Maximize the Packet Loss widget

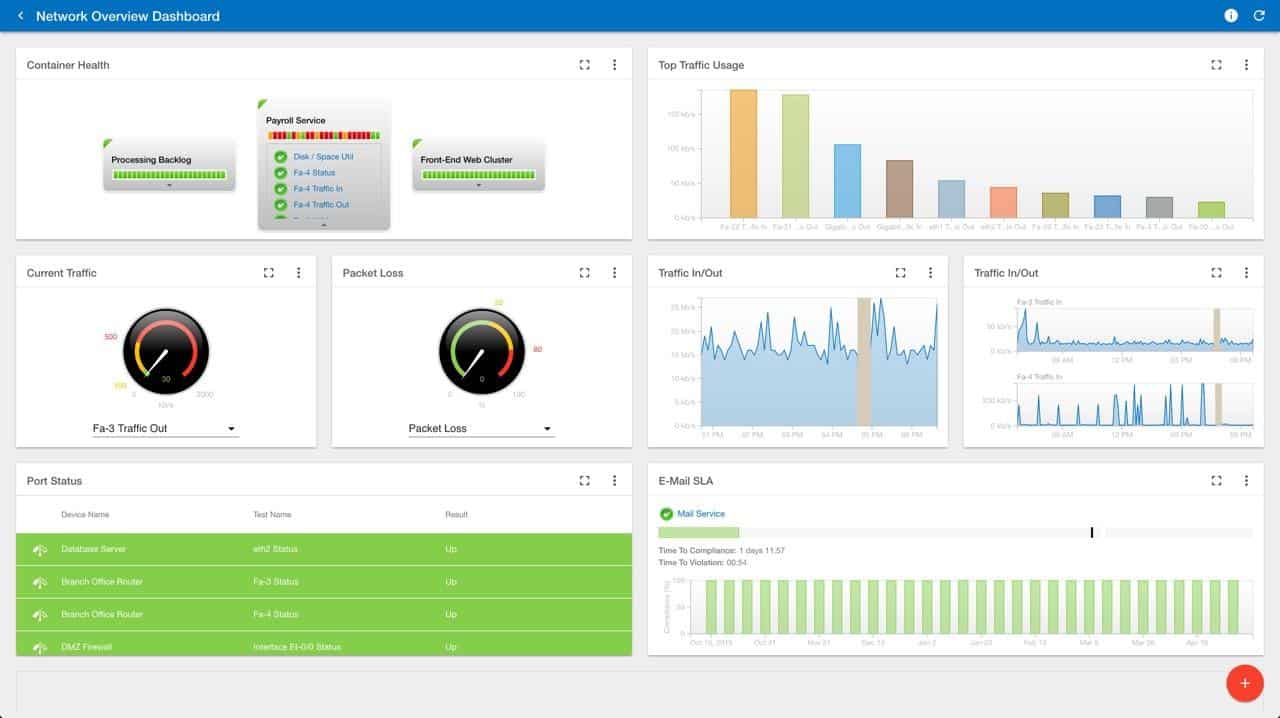585,273
